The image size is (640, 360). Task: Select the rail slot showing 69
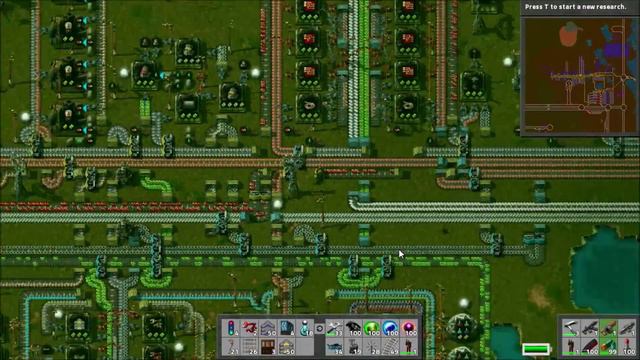tap(391, 347)
